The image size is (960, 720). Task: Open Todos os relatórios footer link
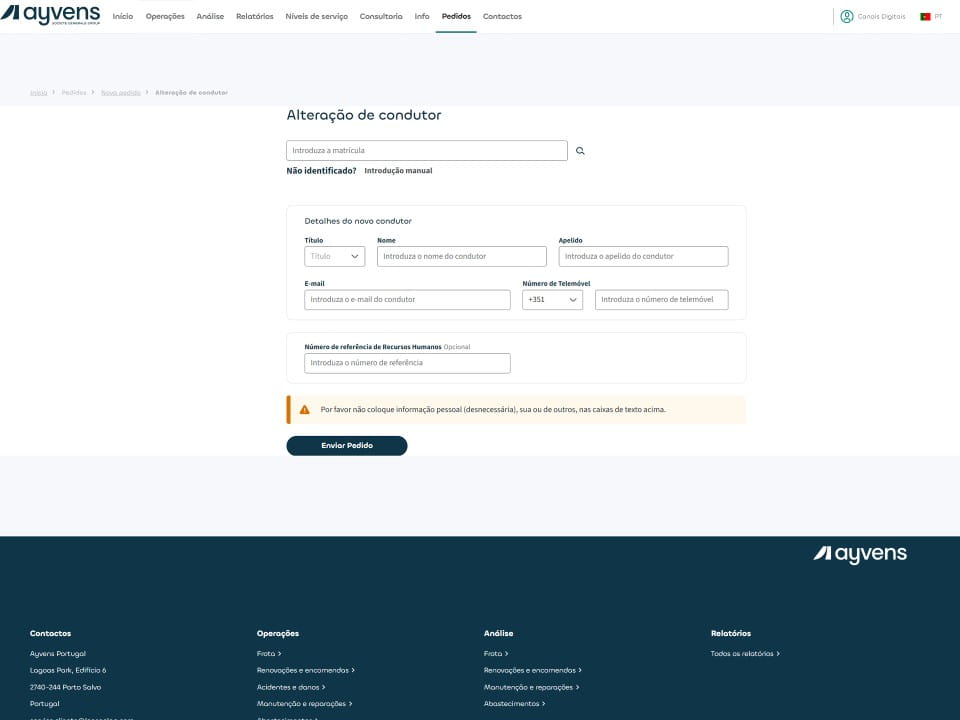[745, 654]
